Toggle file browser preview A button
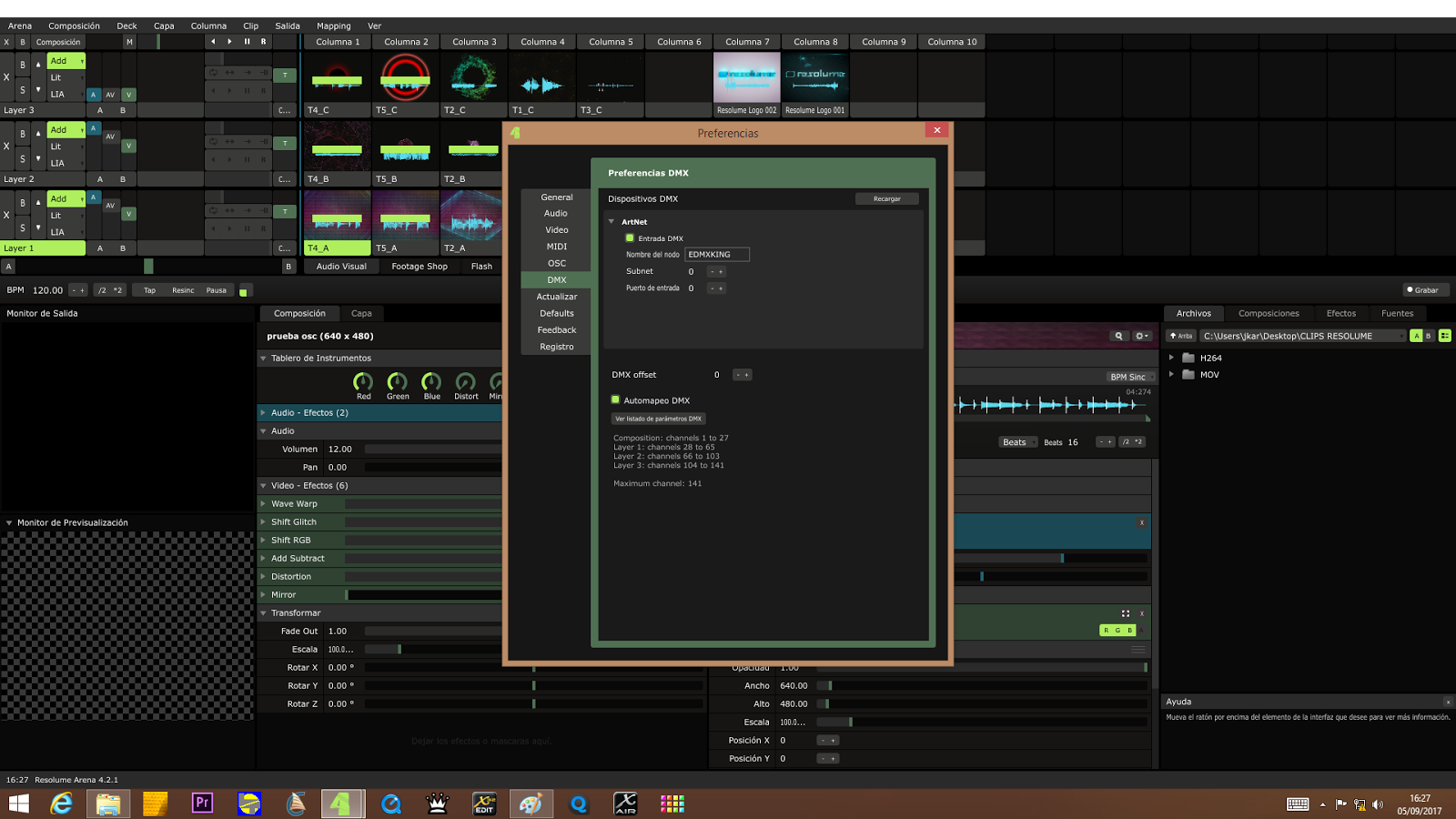Viewport: 1456px width, 819px height. 1416,336
